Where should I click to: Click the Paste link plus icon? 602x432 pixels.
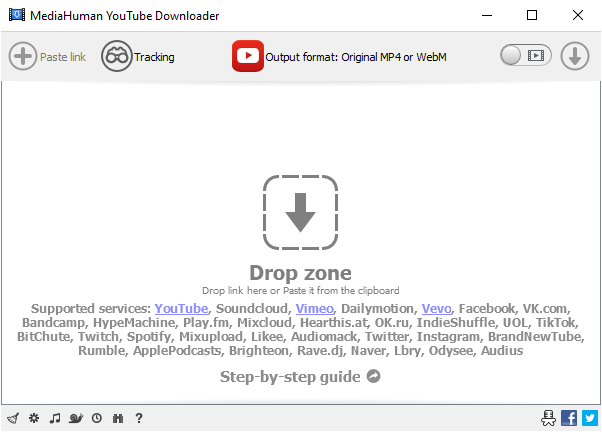coord(22,57)
